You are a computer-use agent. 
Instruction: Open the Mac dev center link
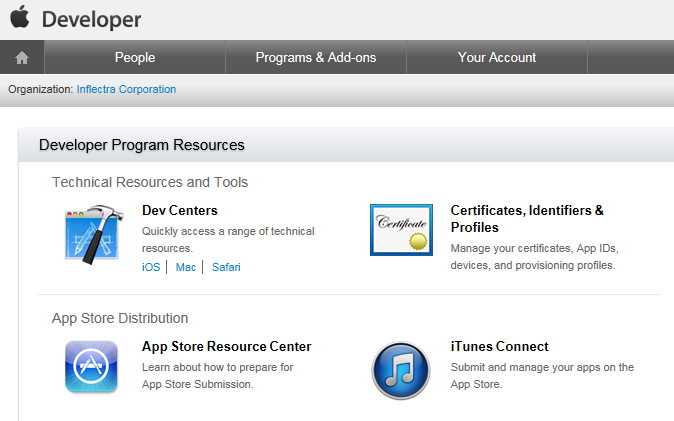pos(186,267)
